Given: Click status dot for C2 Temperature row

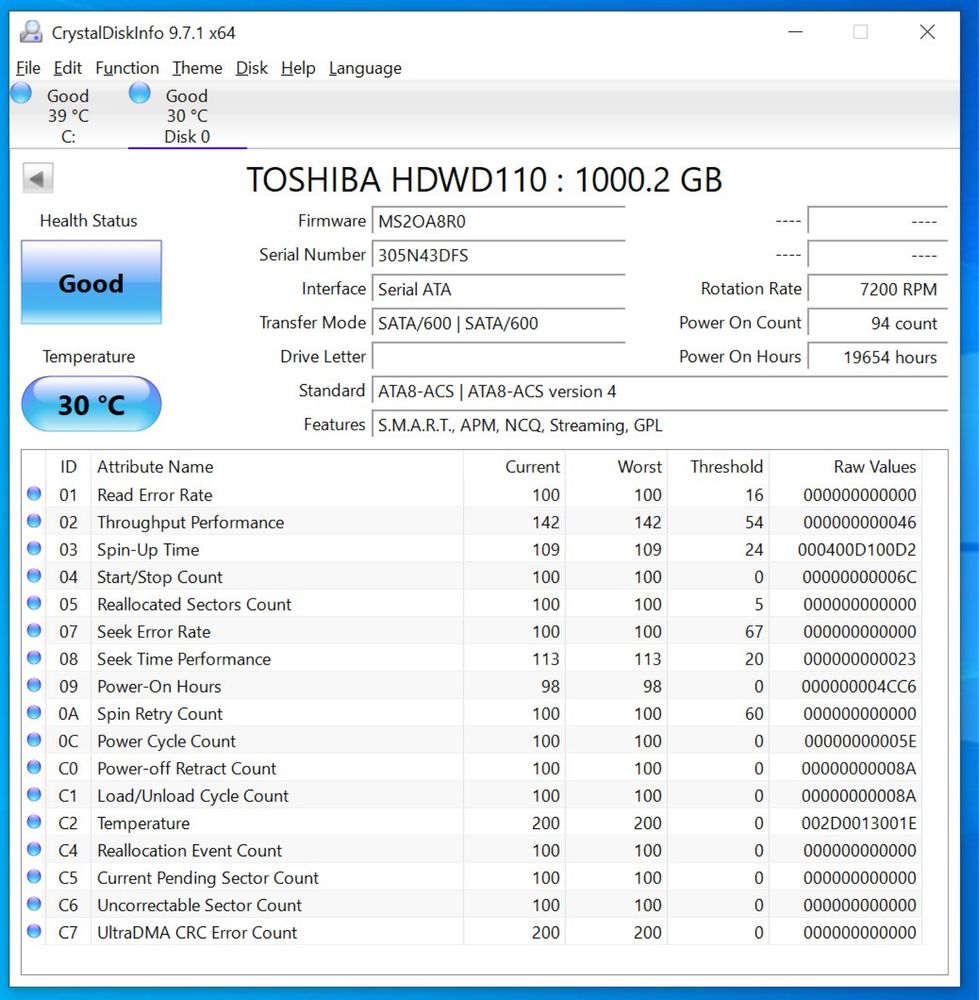Looking at the screenshot, I should [34, 823].
